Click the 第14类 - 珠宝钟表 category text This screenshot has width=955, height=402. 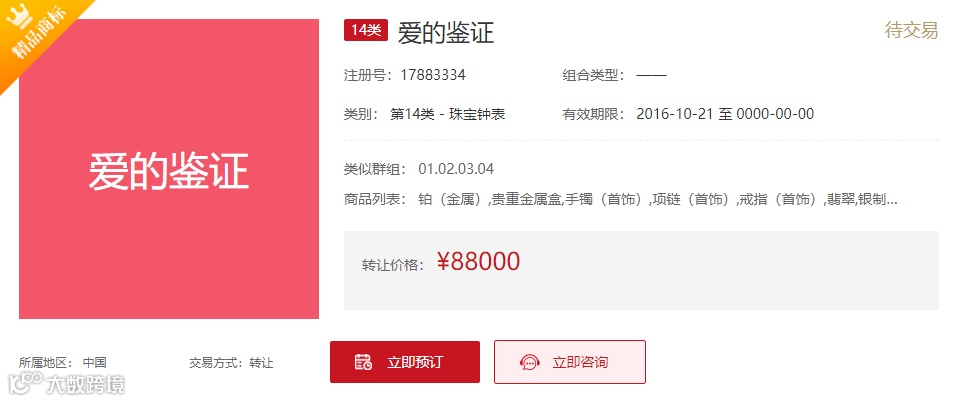click(x=448, y=114)
